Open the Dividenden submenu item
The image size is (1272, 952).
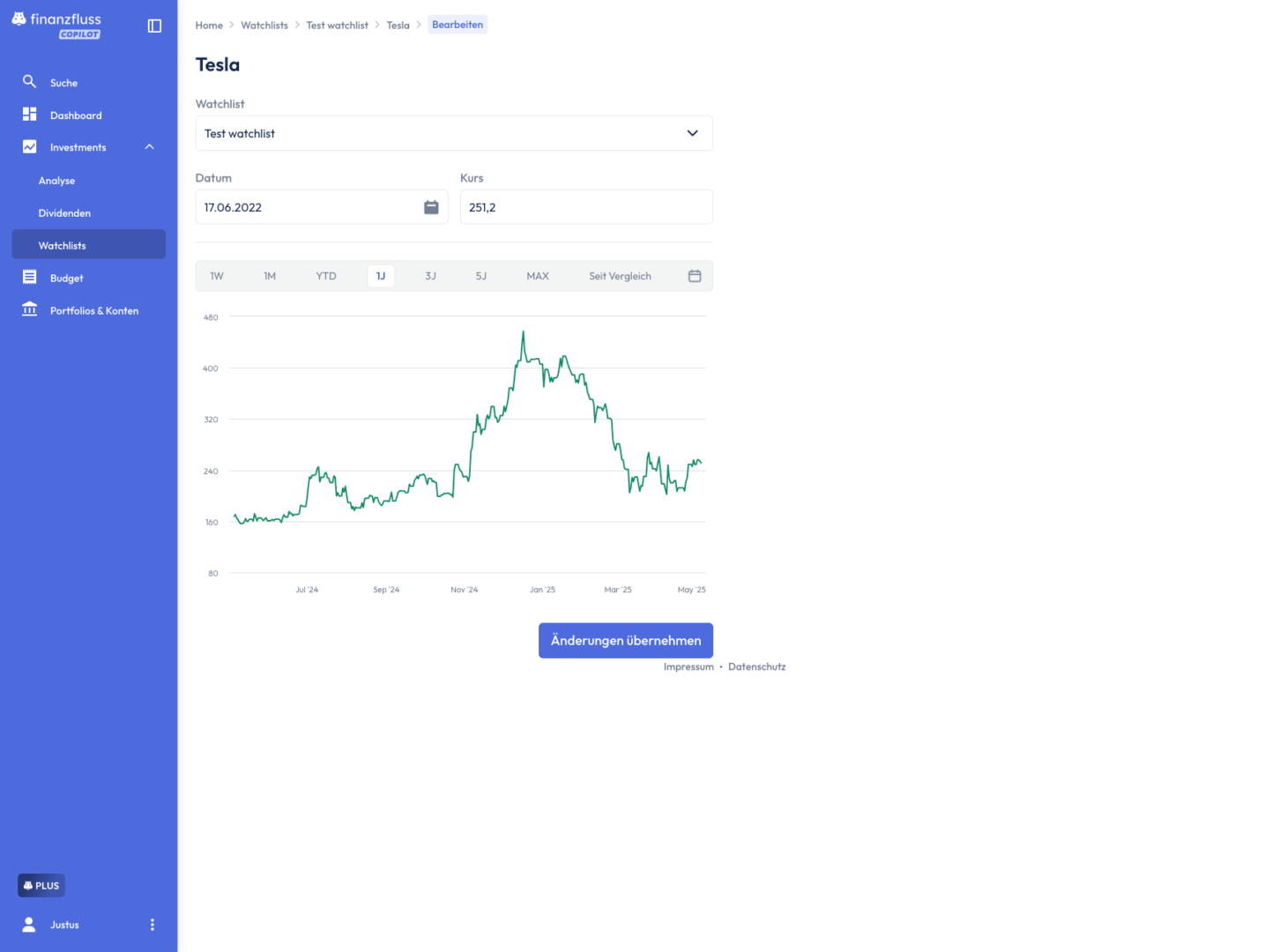point(64,213)
